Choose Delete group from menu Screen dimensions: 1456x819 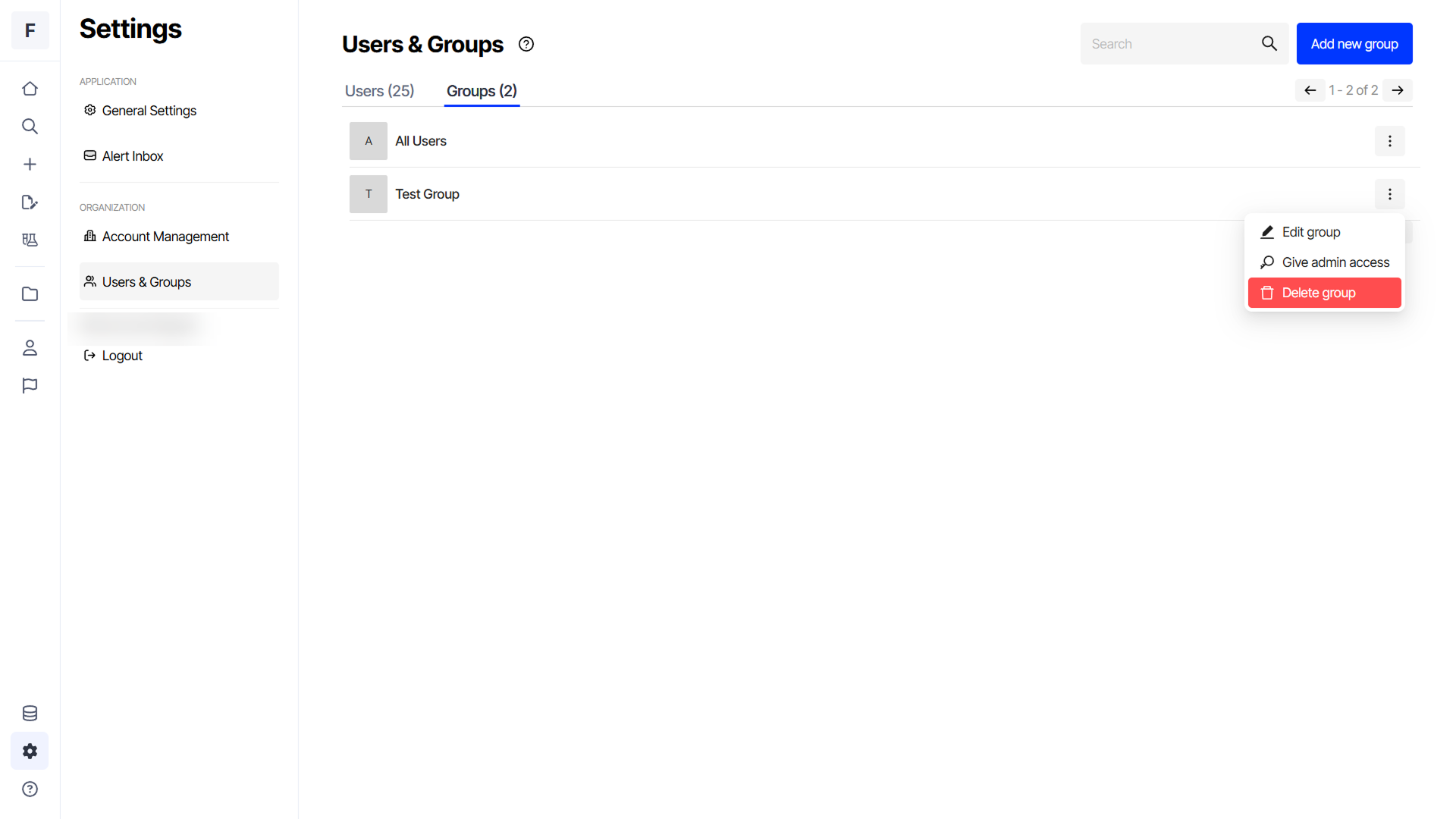(1325, 293)
